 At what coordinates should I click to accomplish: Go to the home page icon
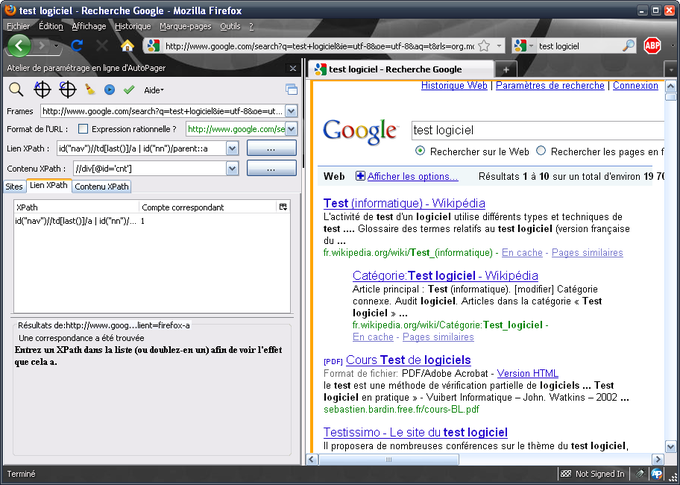(127, 46)
